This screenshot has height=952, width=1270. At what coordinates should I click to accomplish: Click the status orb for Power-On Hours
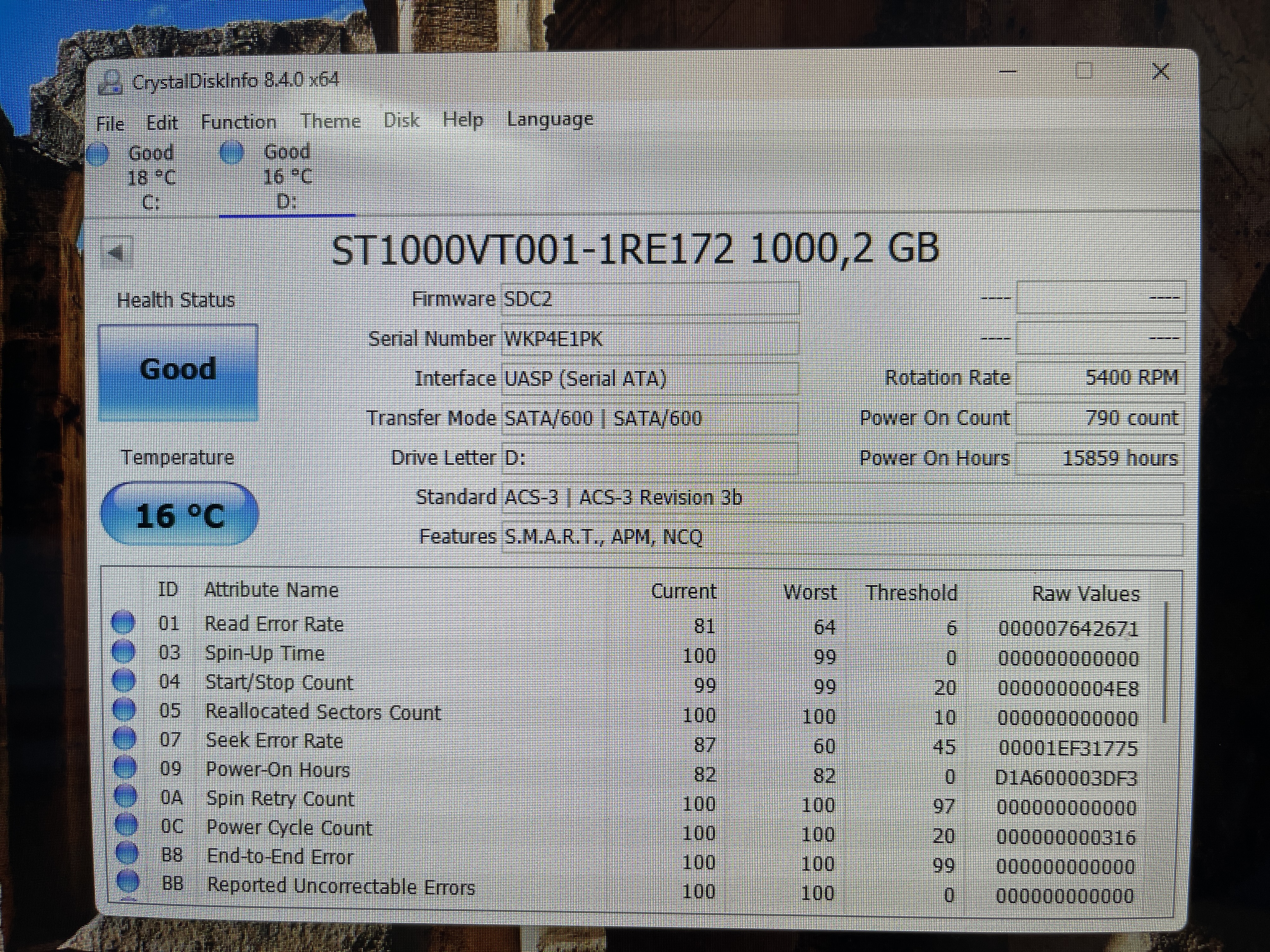coord(125,767)
